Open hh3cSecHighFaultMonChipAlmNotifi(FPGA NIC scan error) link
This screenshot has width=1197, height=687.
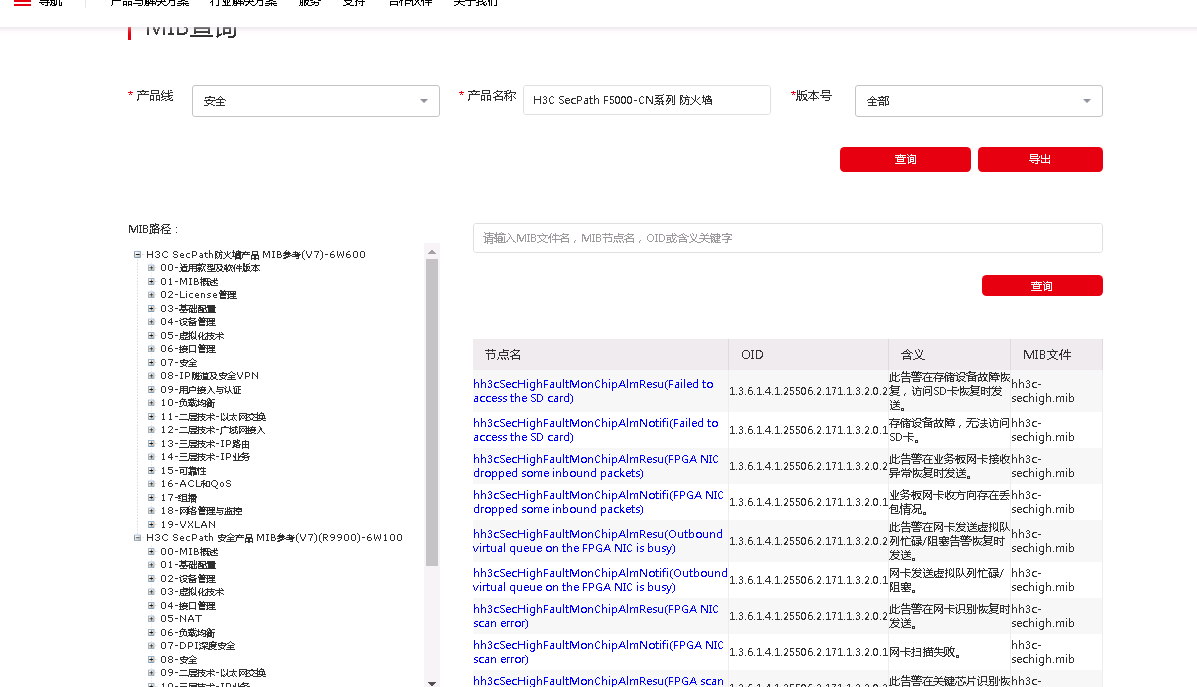(598, 651)
